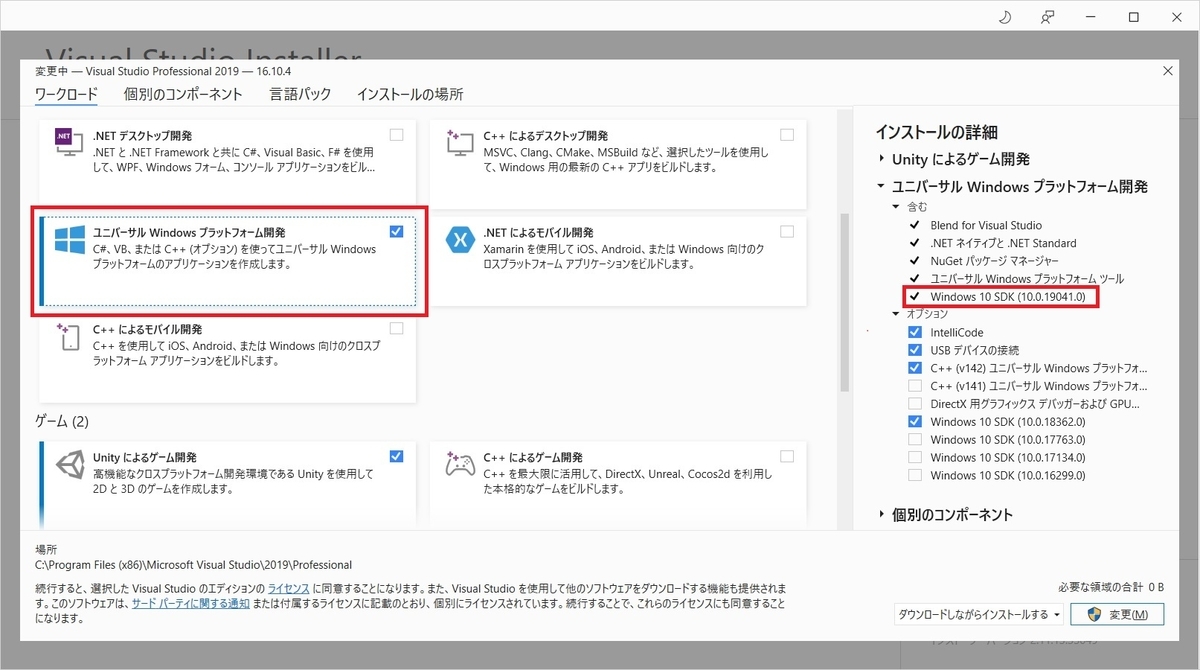Check the C++ によるデスクトップ開発 checkbox
This screenshot has height=670, width=1200.
(787, 135)
